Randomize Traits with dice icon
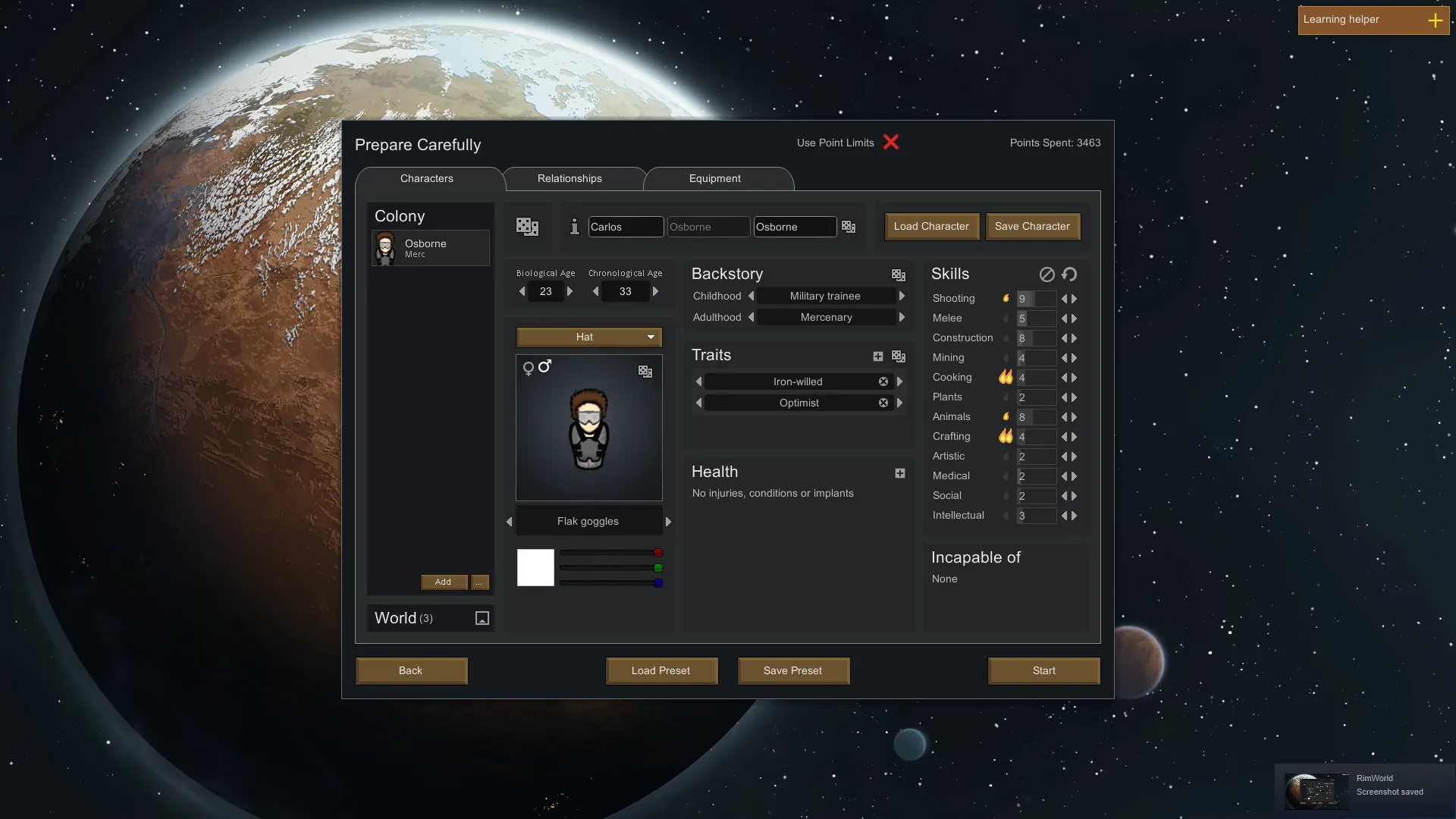This screenshot has height=819, width=1456. (899, 356)
